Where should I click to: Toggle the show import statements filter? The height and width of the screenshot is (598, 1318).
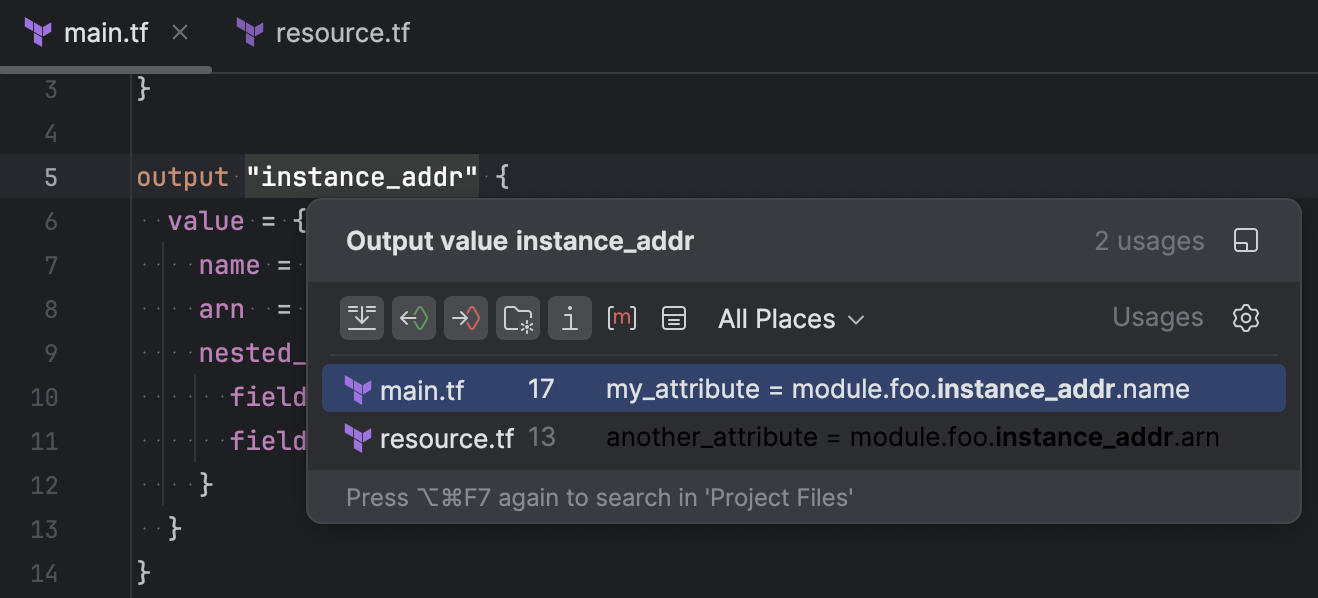pyautogui.click(x=569, y=318)
